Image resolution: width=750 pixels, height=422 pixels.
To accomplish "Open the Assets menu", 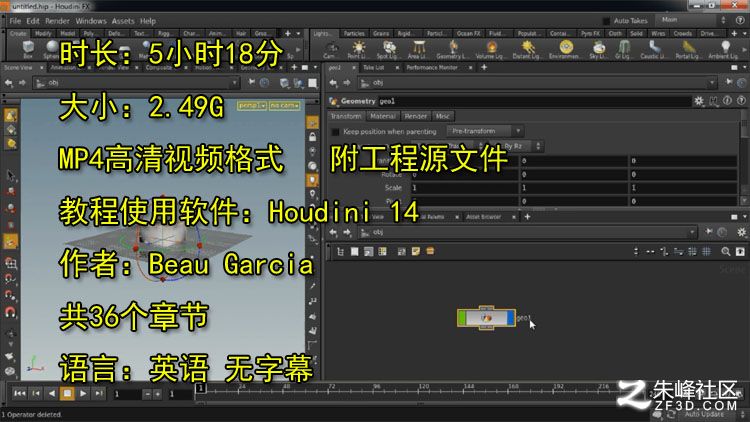I will click(123, 21).
